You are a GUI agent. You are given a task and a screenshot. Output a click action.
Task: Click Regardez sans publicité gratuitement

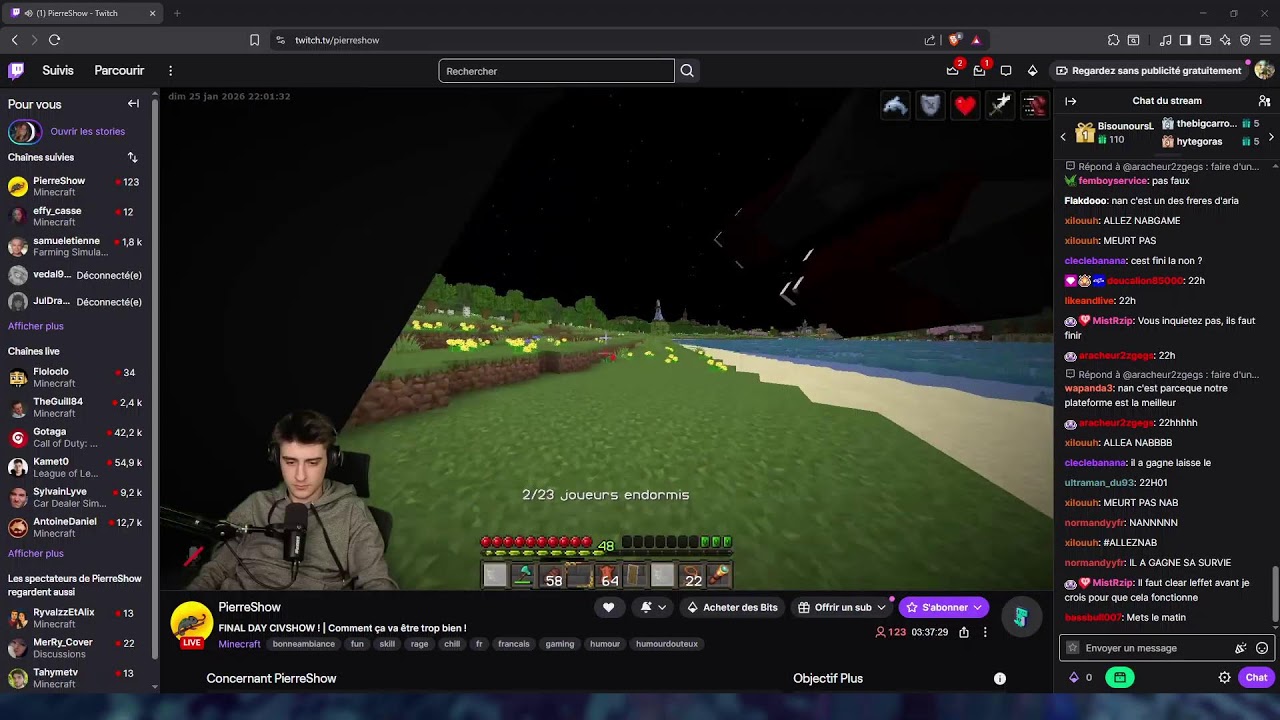(1148, 71)
